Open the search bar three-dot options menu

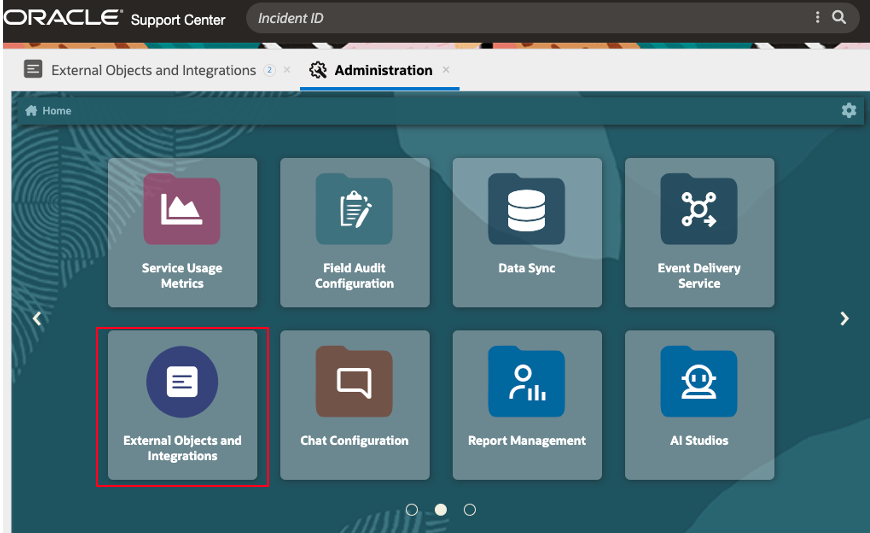pyautogui.click(x=817, y=17)
